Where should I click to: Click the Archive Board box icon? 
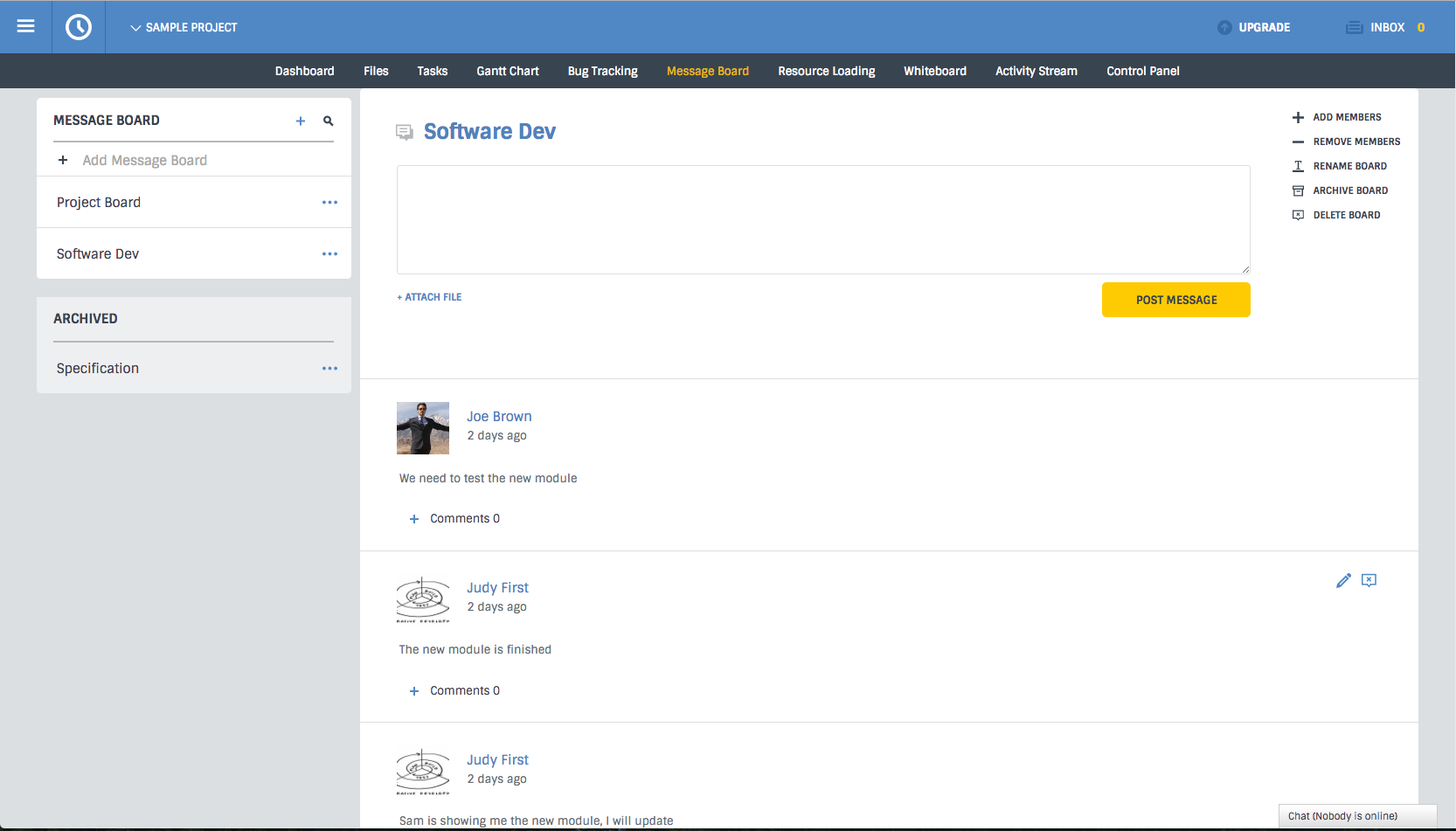click(1298, 190)
